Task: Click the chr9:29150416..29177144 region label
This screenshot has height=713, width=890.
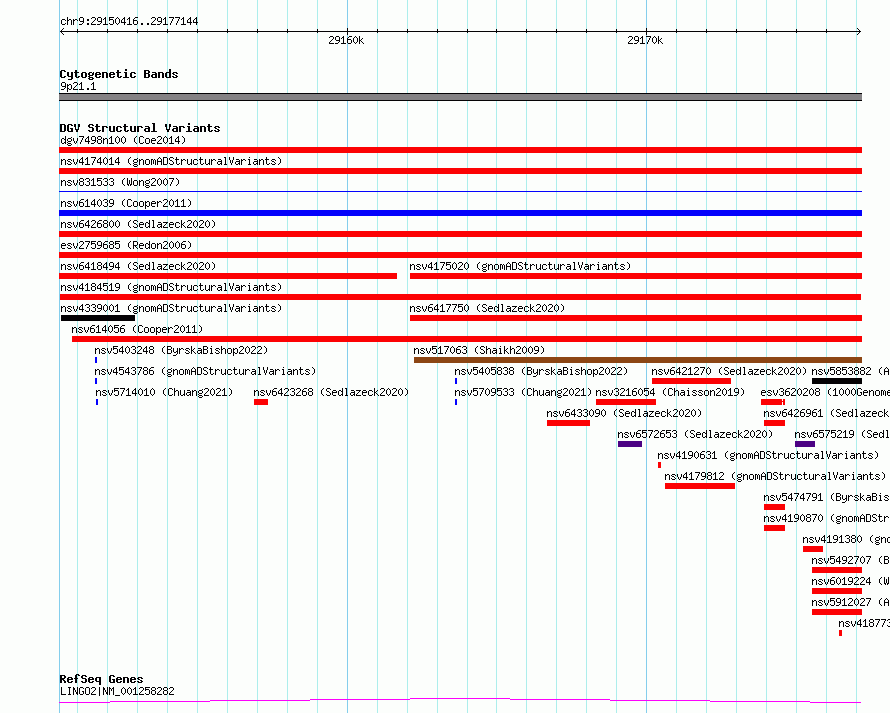Action: (129, 22)
